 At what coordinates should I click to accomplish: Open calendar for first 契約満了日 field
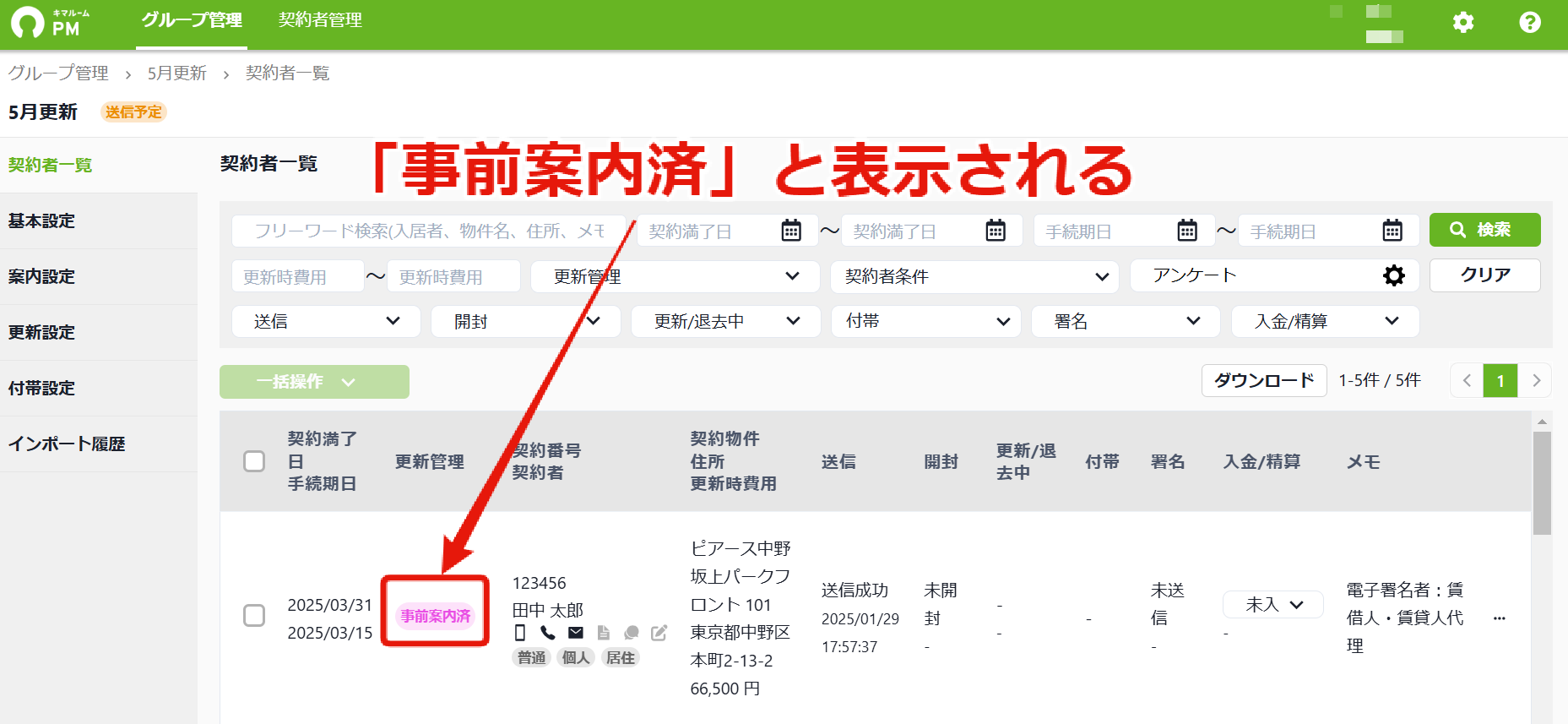click(x=791, y=230)
